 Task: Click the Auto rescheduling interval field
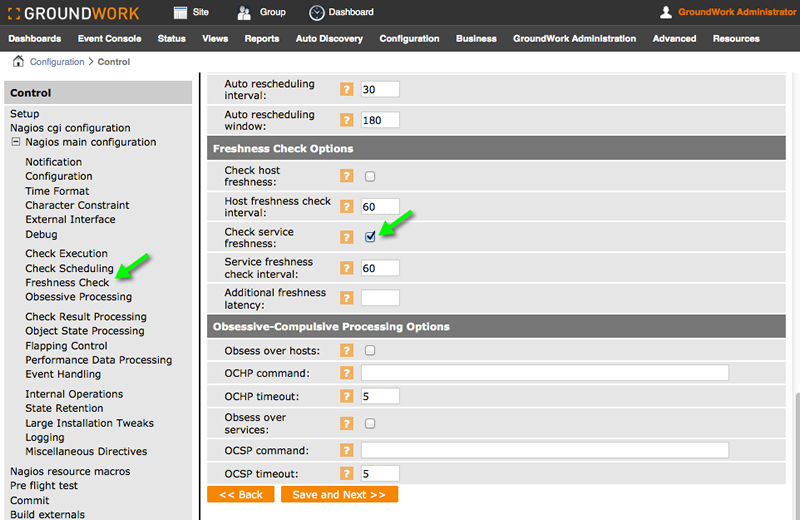click(x=380, y=89)
